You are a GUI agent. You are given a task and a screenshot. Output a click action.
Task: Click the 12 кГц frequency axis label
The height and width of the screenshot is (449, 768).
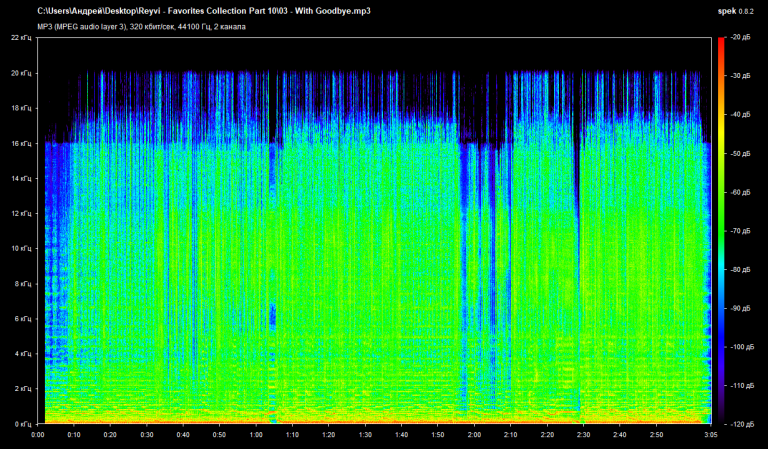pos(22,213)
